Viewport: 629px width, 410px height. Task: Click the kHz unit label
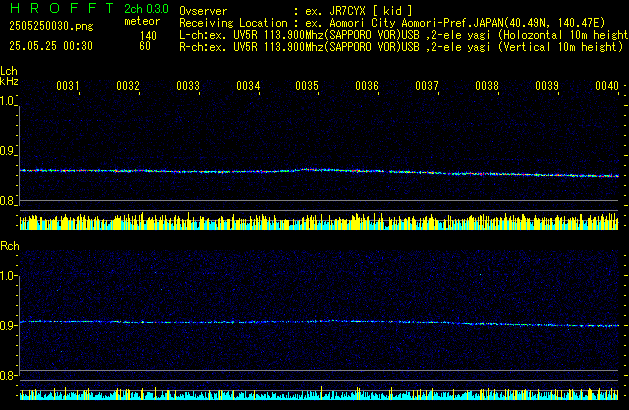point(9,81)
